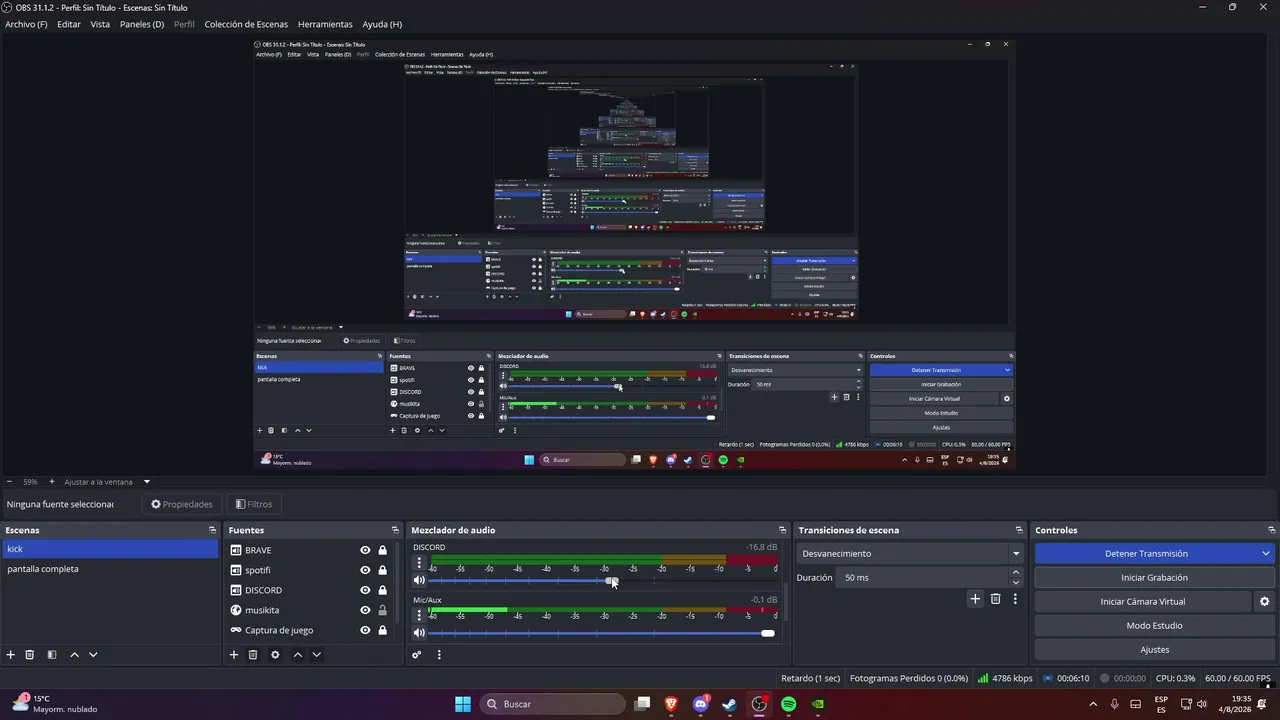Hide the Captura de juego source
This screenshot has width=1280, height=720.
coord(365,630)
